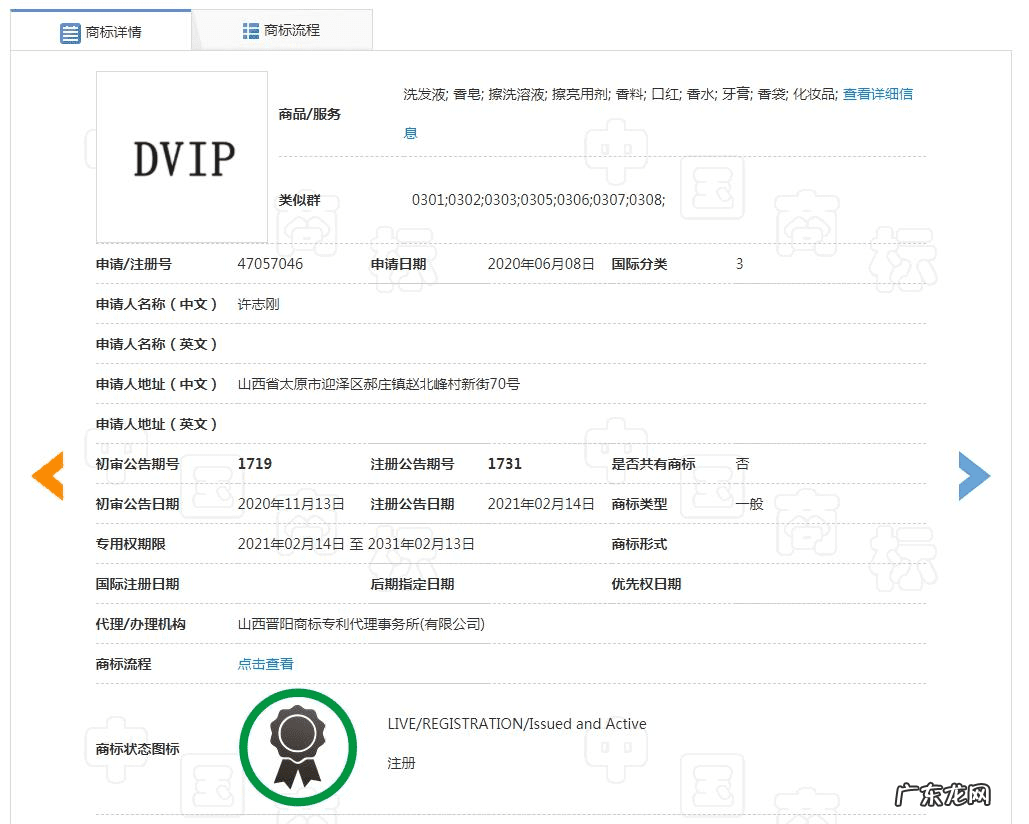
Task: Click the orange left navigation arrow
Action: tap(46, 476)
